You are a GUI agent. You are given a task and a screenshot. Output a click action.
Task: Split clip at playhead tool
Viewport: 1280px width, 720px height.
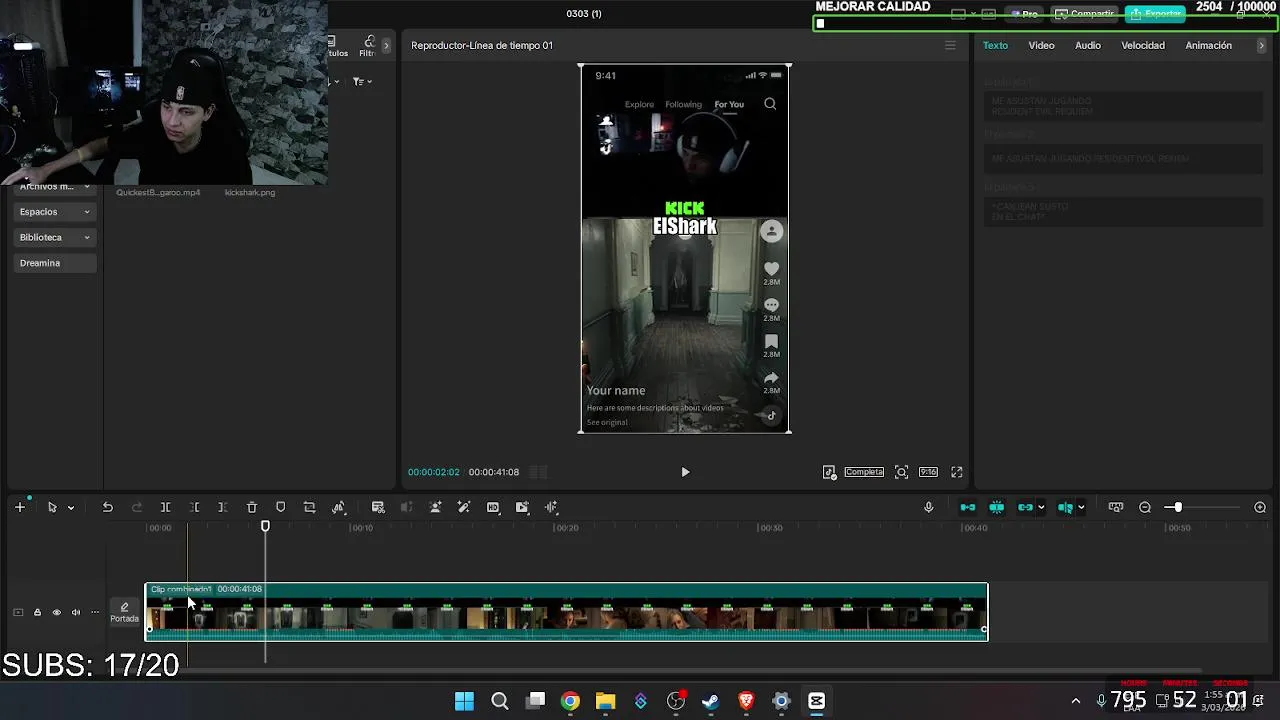[x=166, y=507]
